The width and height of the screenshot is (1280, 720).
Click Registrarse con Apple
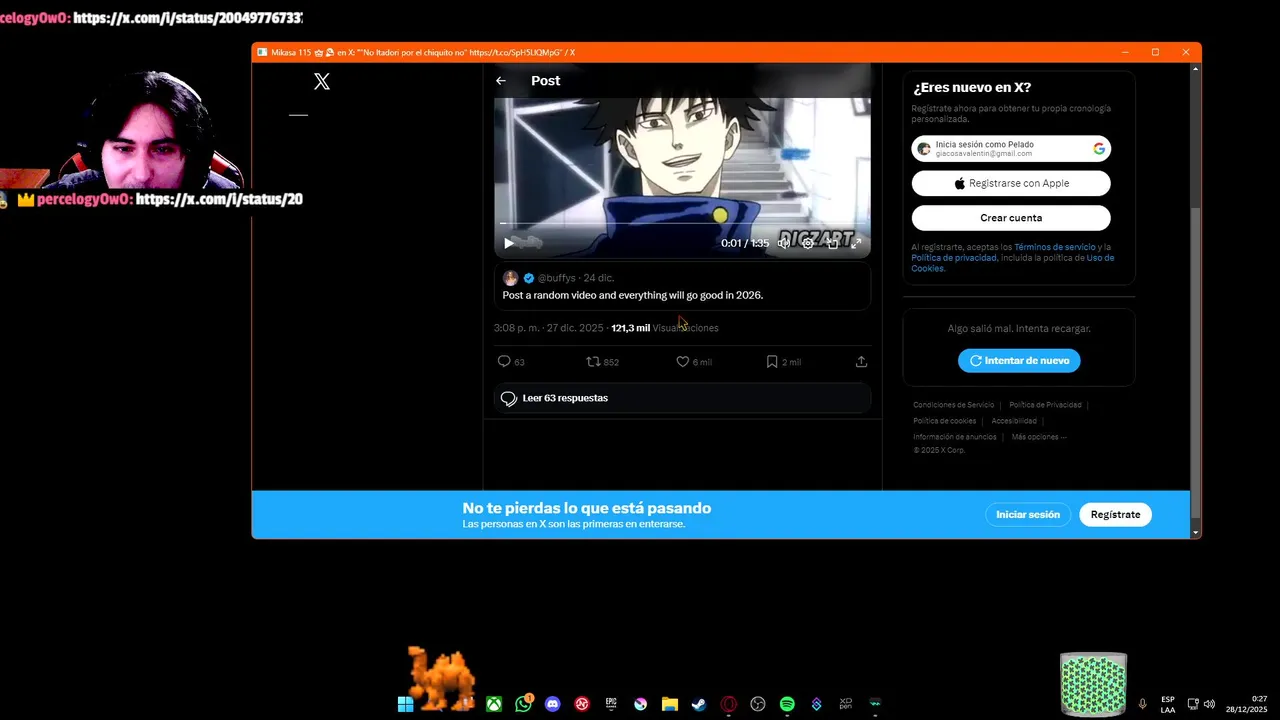pyautogui.click(x=1011, y=183)
